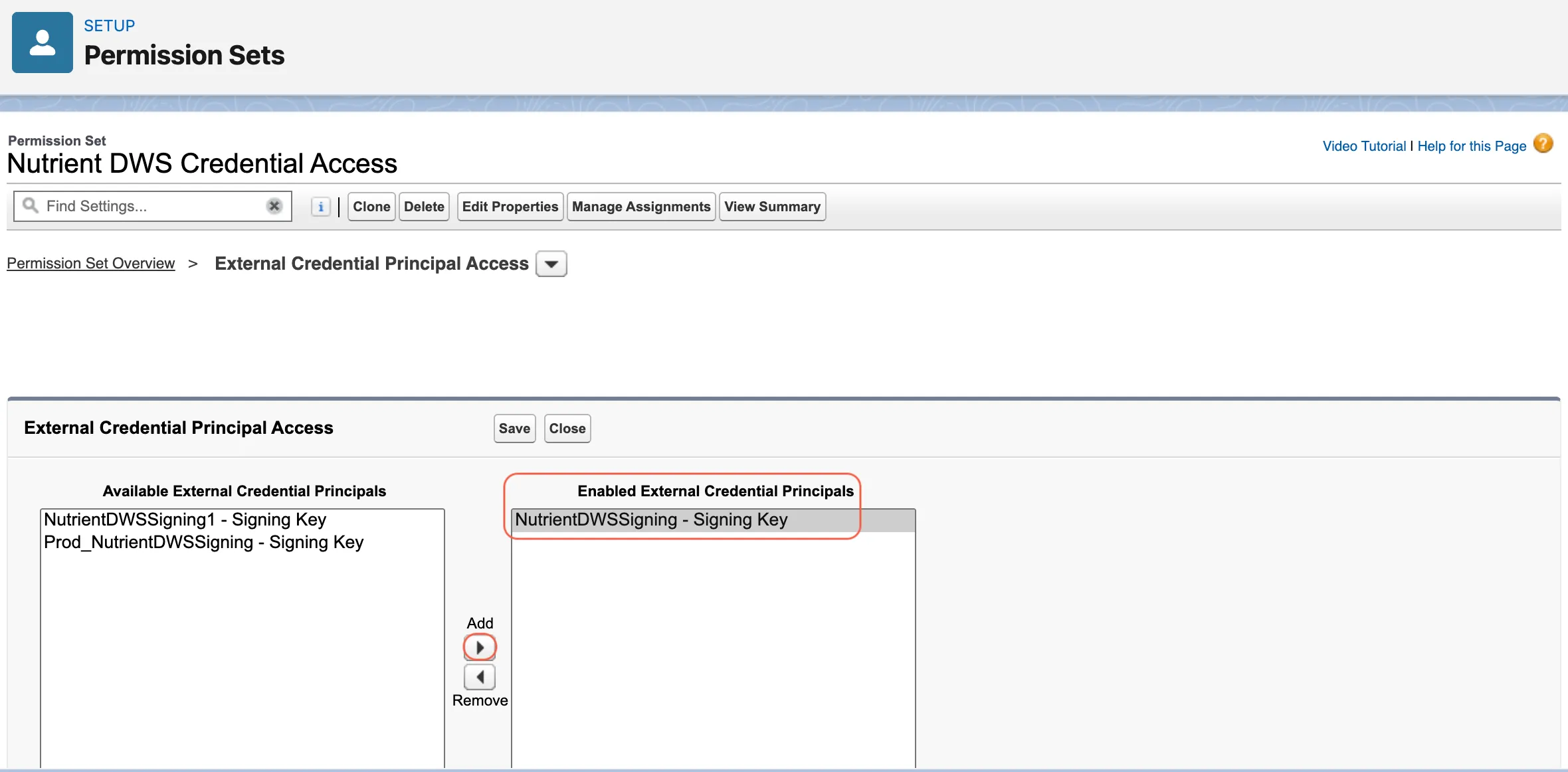Clear the Find Settings search box
The image size is (1568, 772).
click(x=274, y=206)
